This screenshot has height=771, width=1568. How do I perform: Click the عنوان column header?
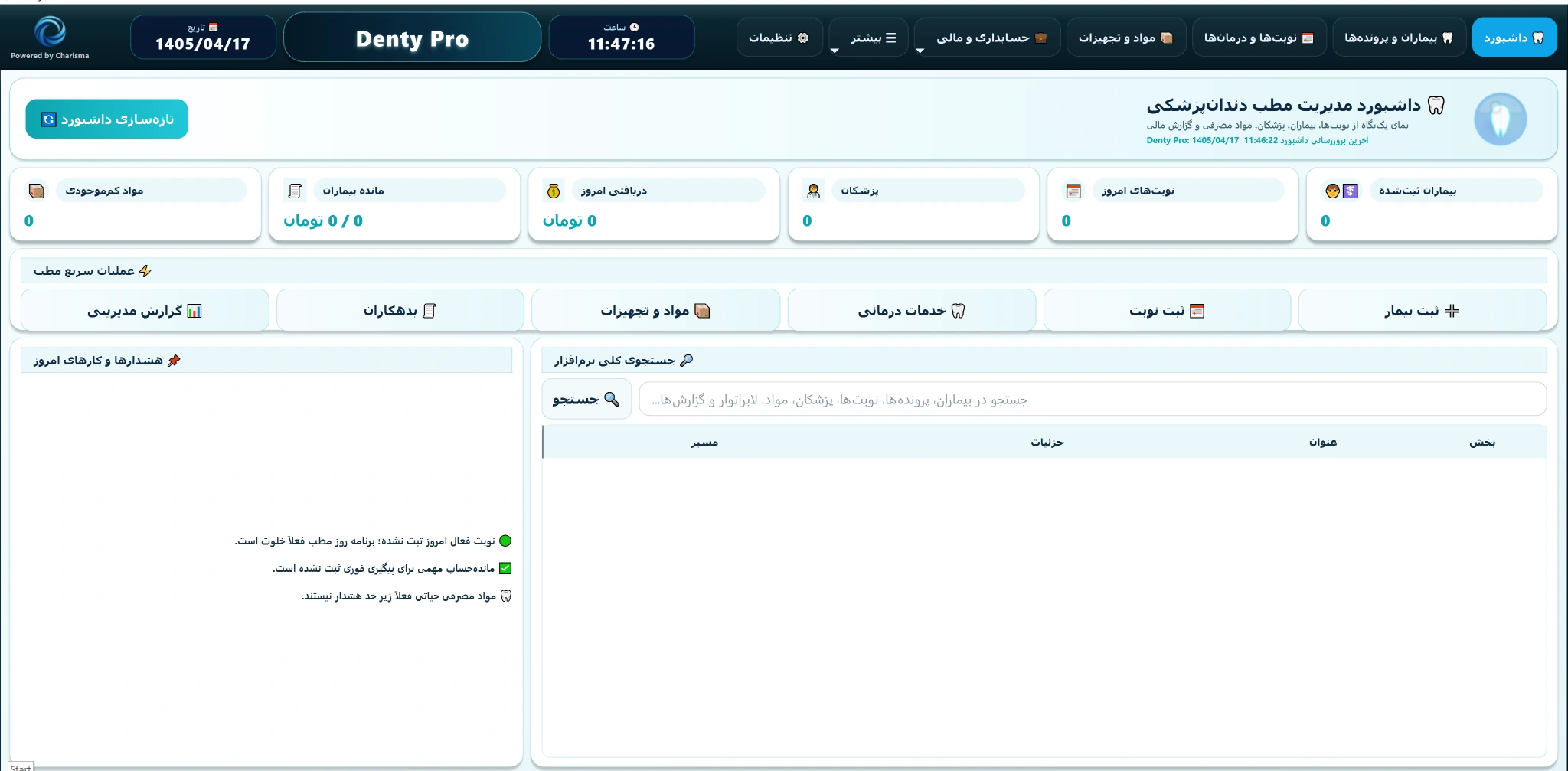[x=1323, y=443]
